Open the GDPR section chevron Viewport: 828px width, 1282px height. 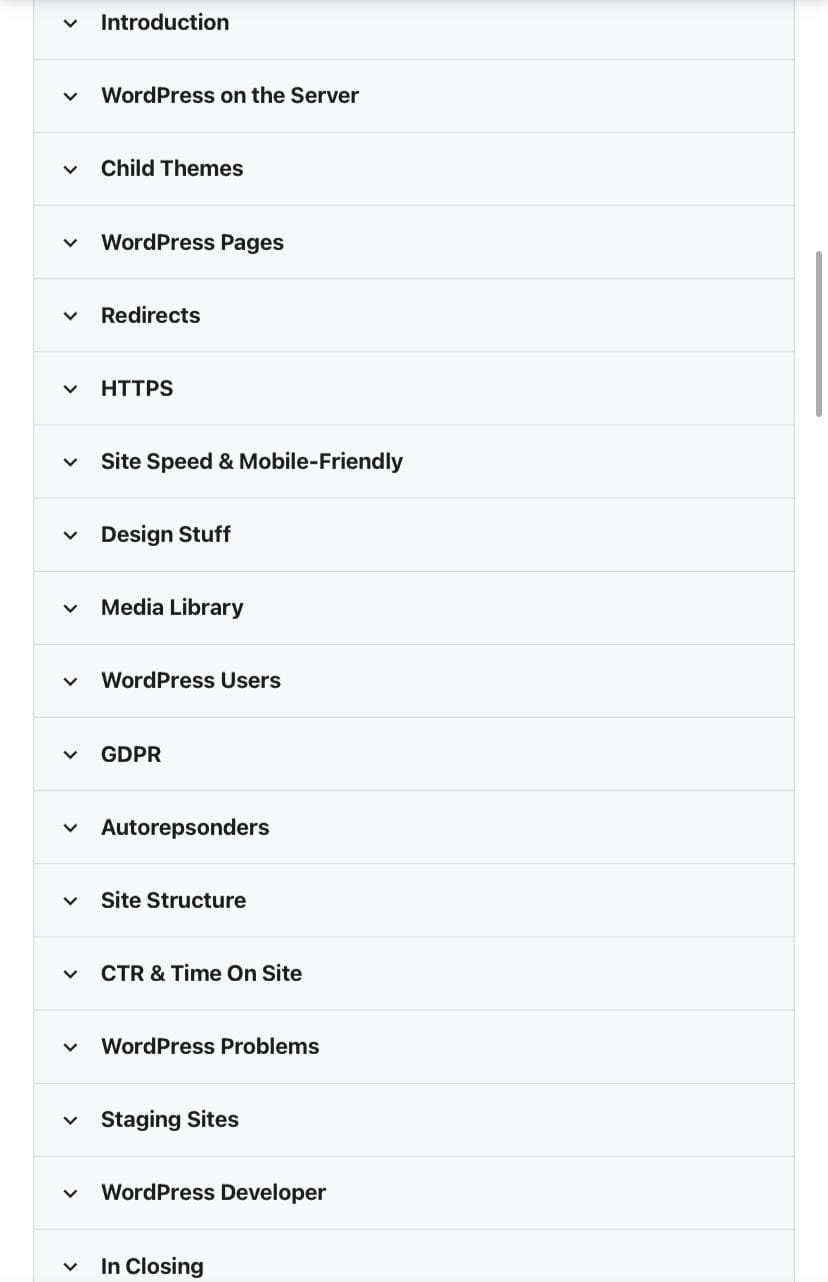[70, 755]
